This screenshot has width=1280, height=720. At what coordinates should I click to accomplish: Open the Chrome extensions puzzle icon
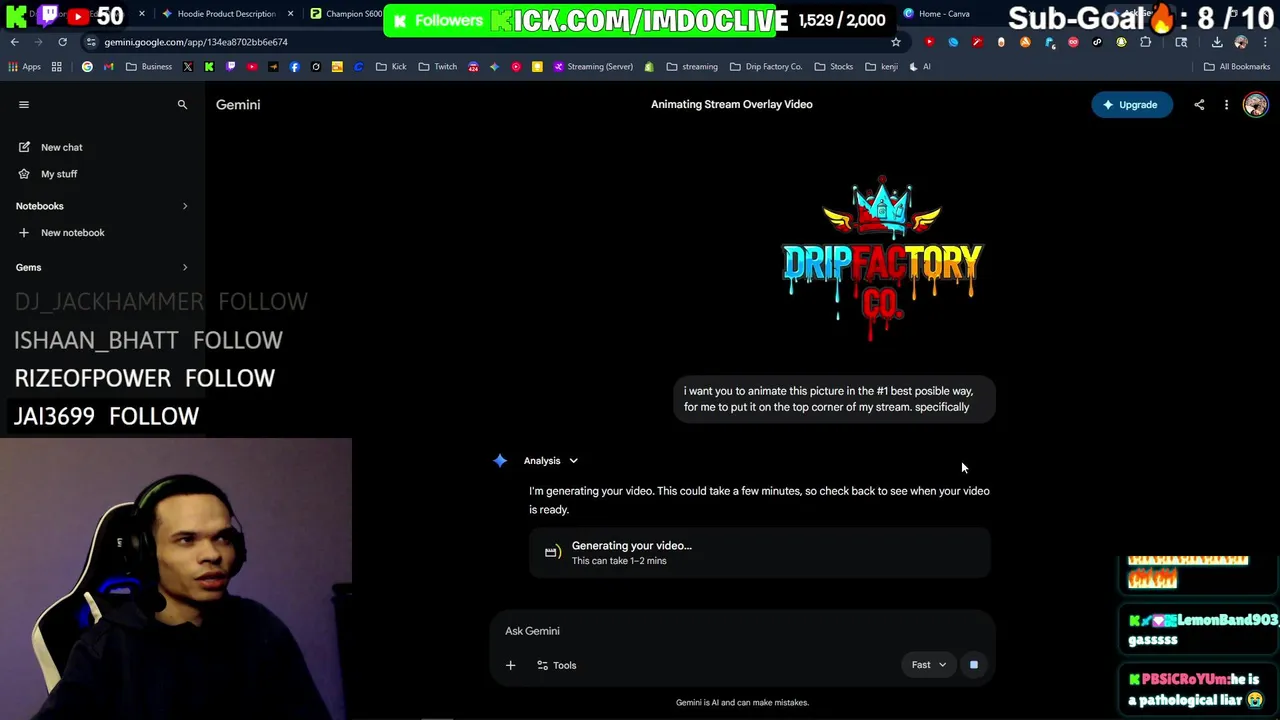coord(1145,42)
